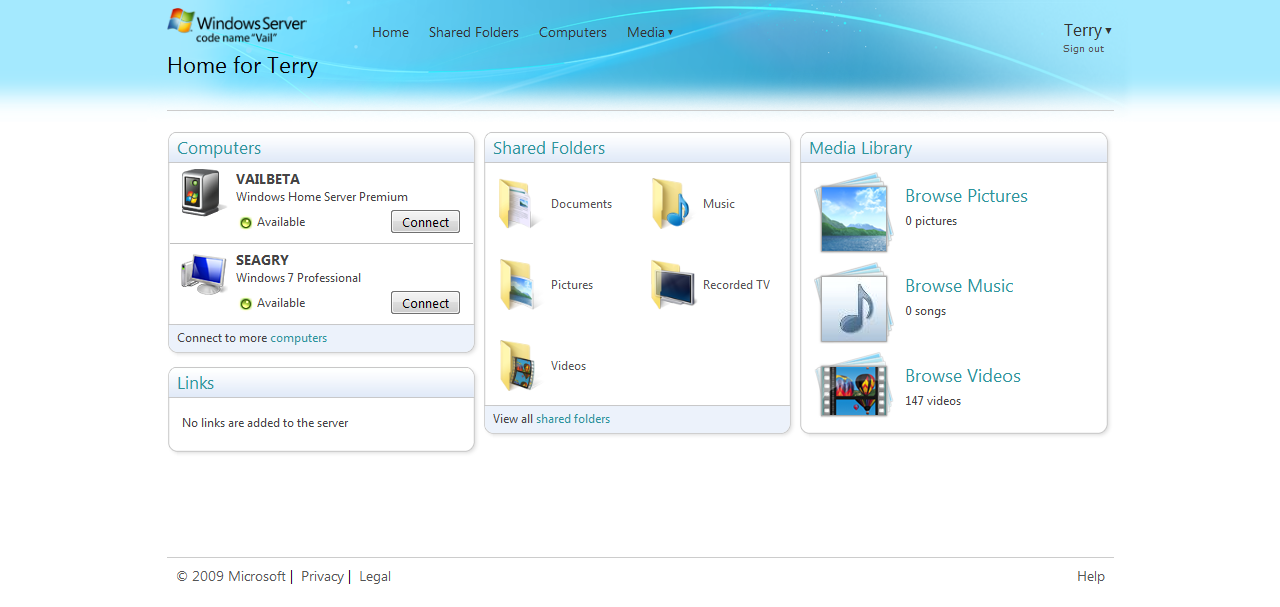Viewport: 1280px width, 607px height.
Task: Open the Documents shared folder icon
Action: click(x=515, y=203)
